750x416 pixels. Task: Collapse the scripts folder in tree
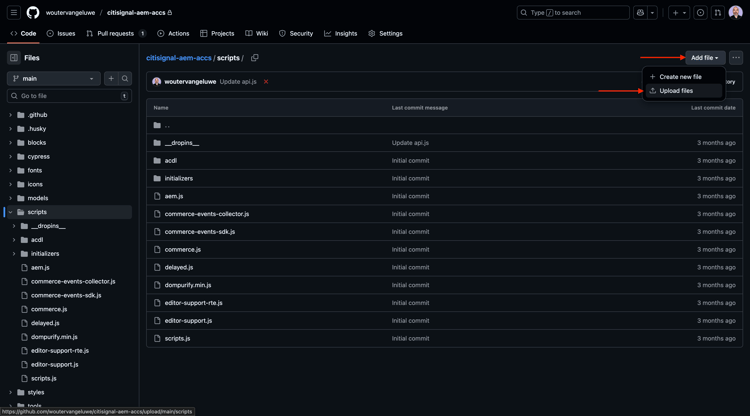11,212
